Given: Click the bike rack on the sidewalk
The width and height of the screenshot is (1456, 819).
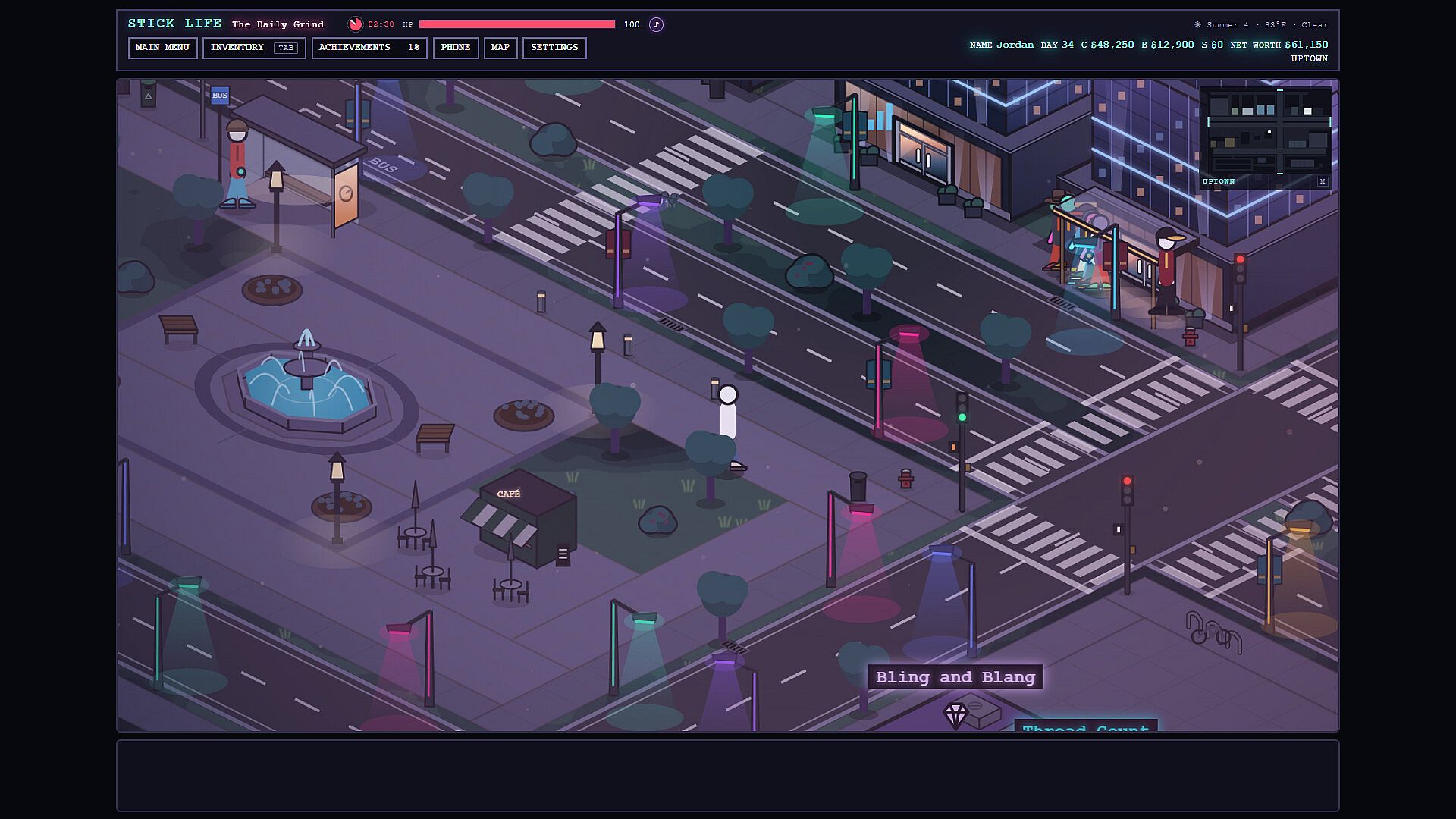Looking at the screenshot, I should [x=1213, y=632].
